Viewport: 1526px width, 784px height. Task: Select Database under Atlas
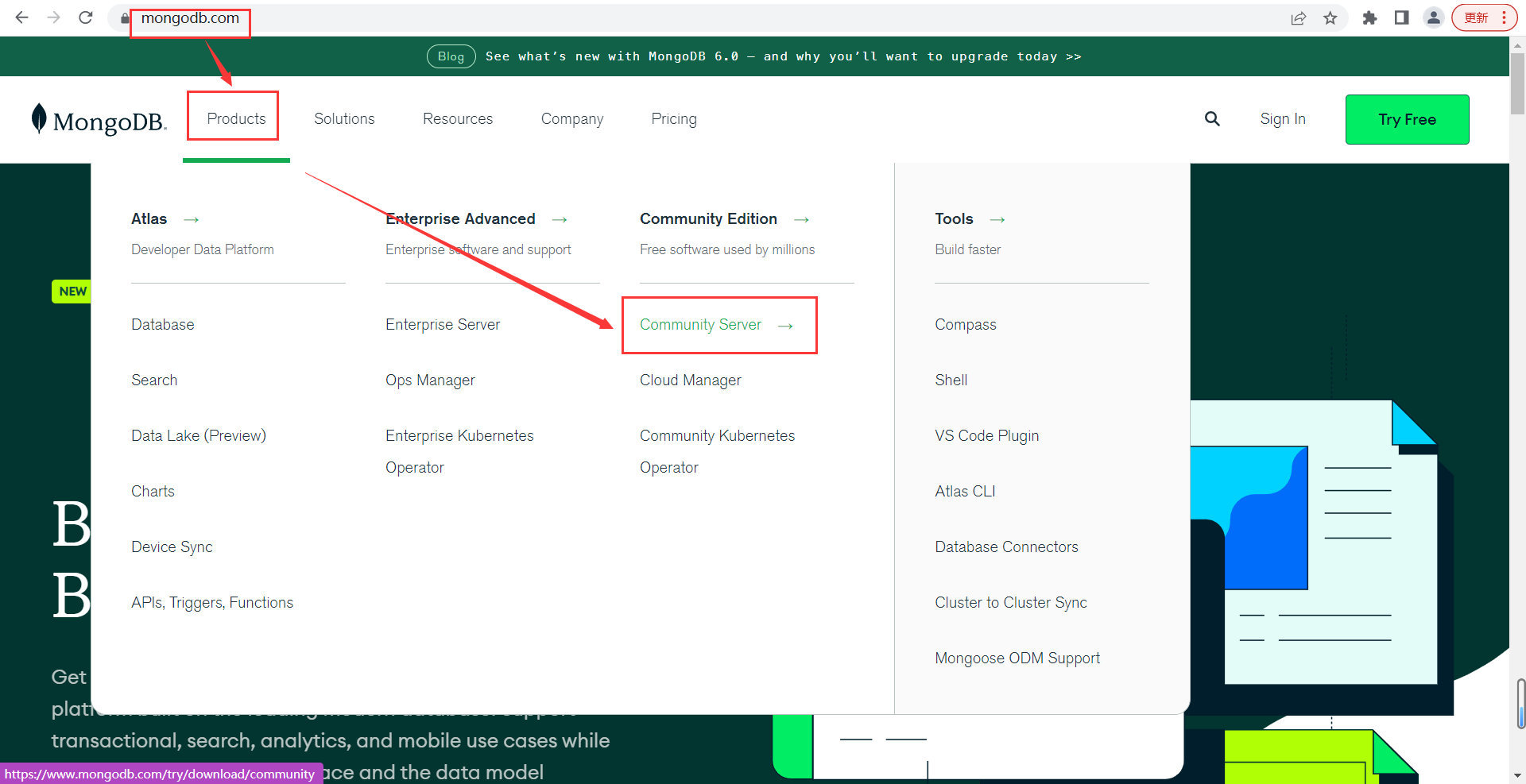[163, 324]
